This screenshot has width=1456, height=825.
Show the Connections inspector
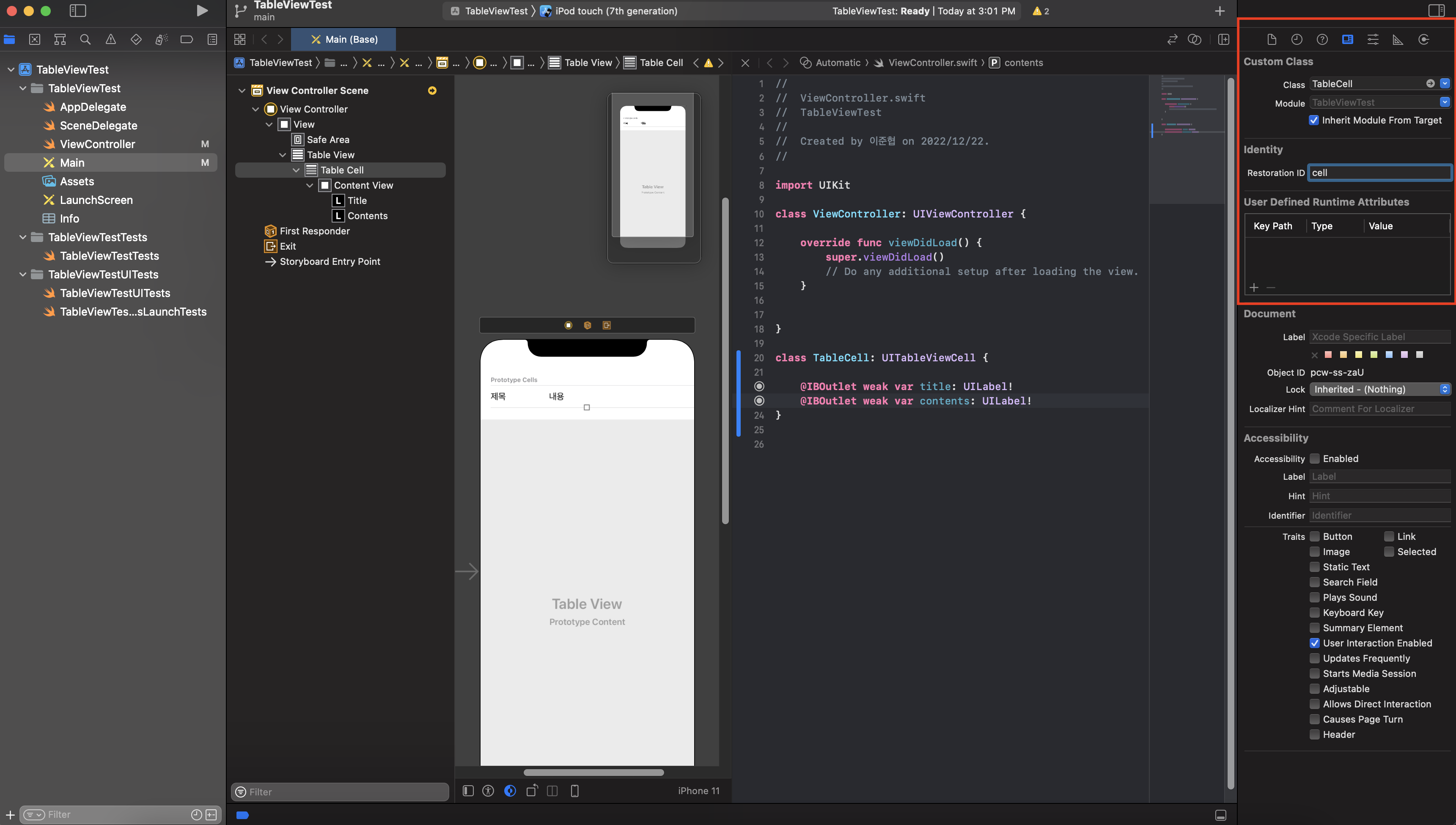tap(1423, 39)
